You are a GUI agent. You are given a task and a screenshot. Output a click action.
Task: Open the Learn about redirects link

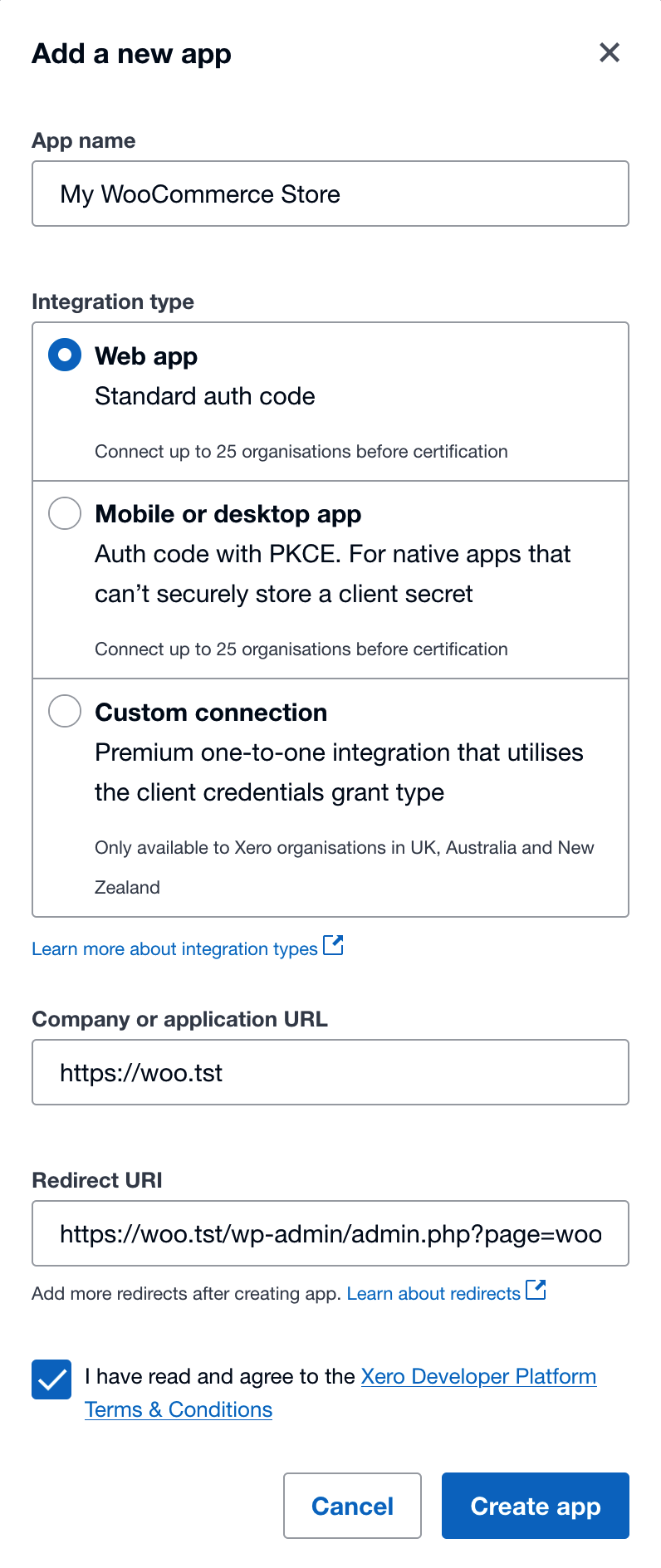(x=435, y=1293)
